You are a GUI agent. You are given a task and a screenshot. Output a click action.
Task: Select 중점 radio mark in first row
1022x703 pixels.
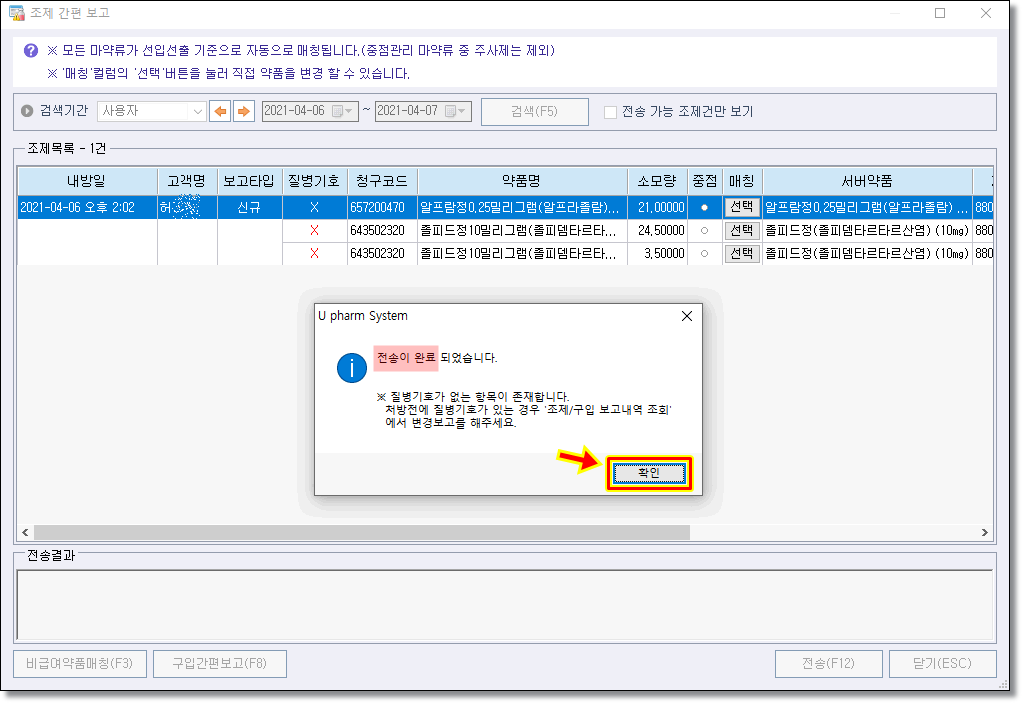[x=704, y=207]
